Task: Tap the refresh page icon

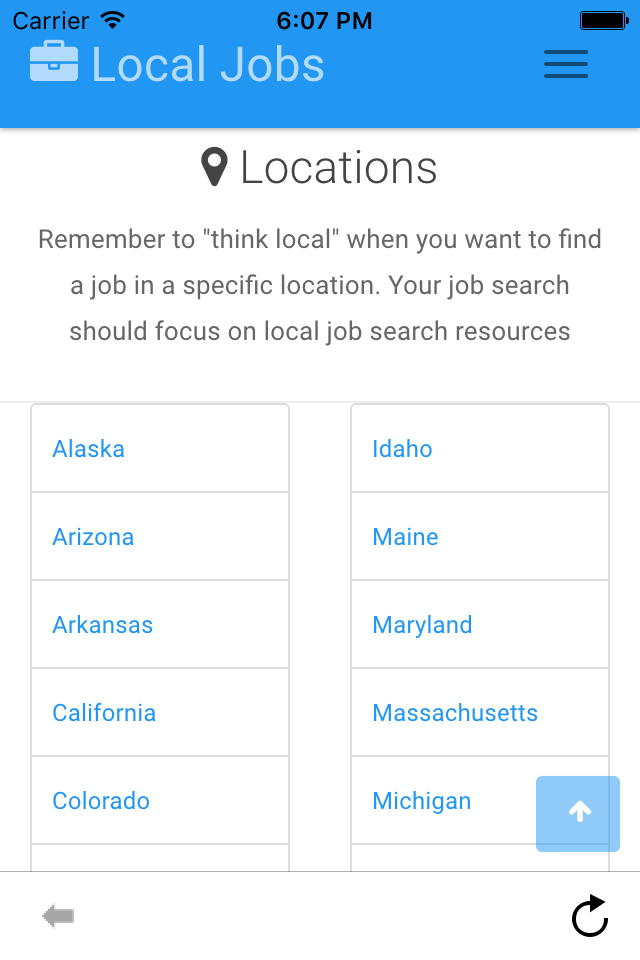Action: click(x=590, y=915)
